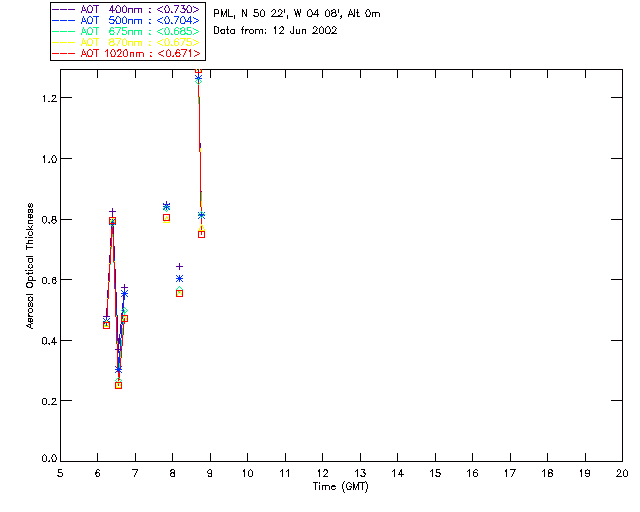Image resolution: width=640 pixels, height=512 pixels.
Task: Click the 0.8 y-axis label
Action: tap(49, 220)
